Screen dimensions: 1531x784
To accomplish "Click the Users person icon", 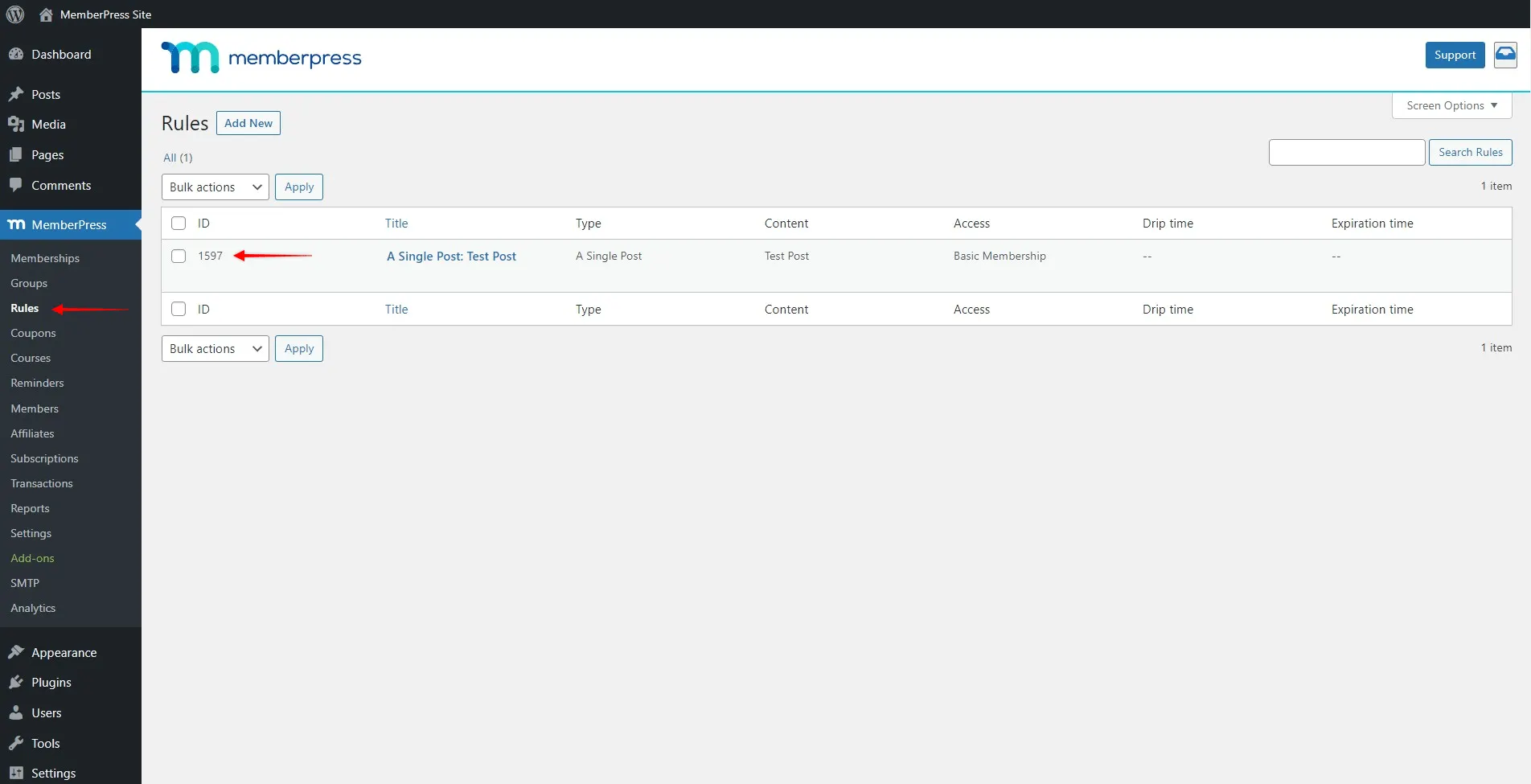I will (16, 712).
